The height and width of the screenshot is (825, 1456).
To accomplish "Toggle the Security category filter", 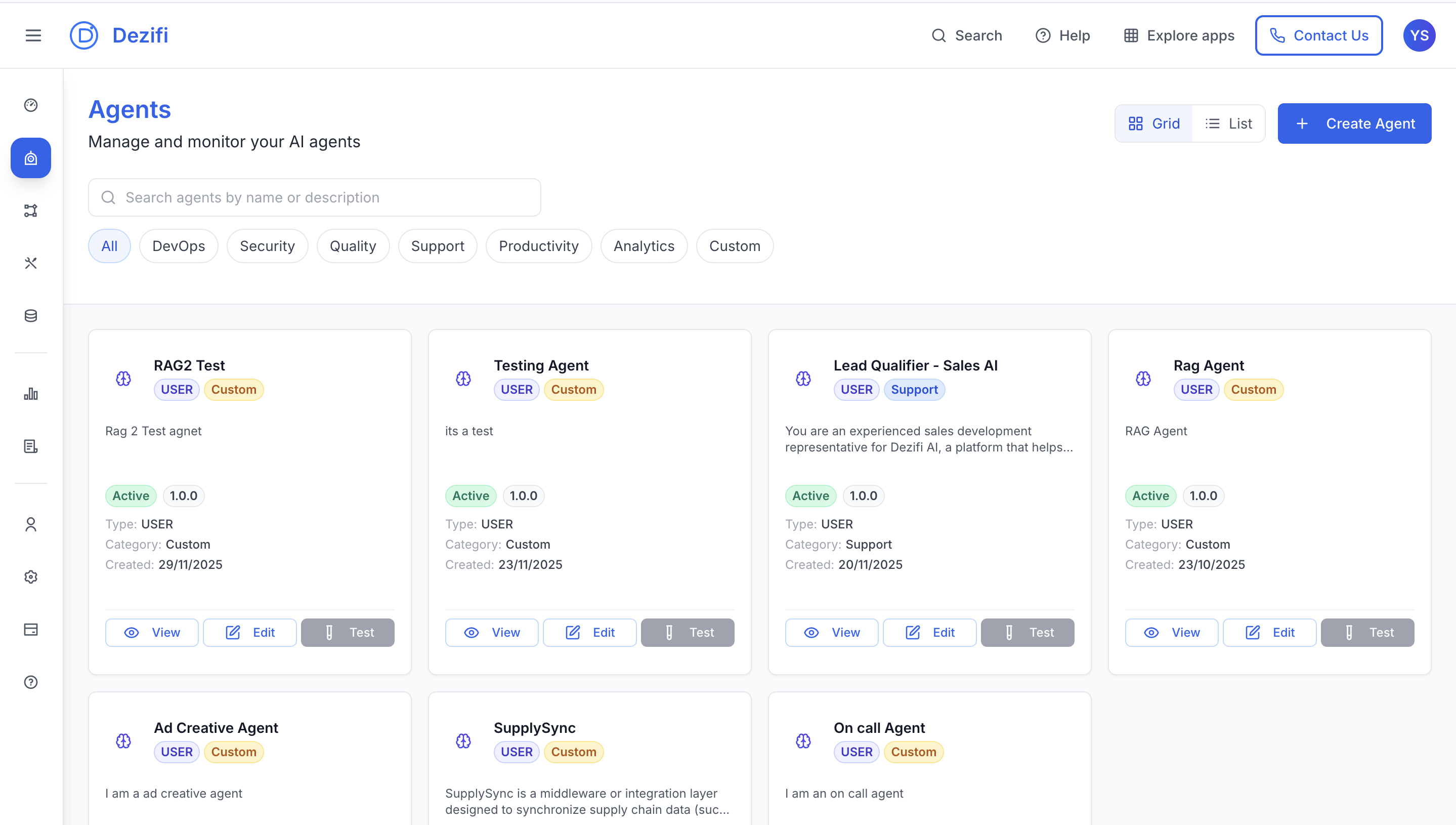I will point(267,246).
